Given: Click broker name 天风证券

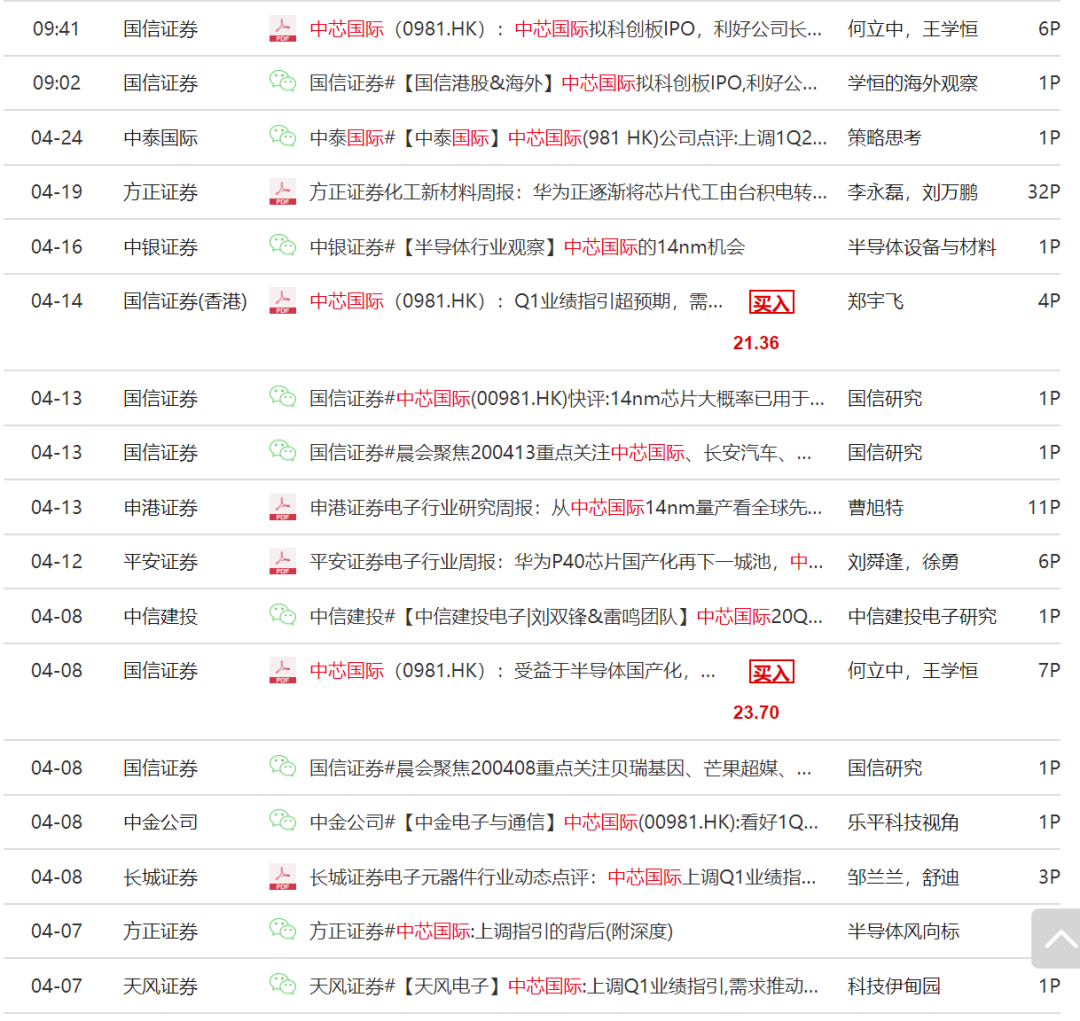Looking at the screenshot, I should click(160, 986).
